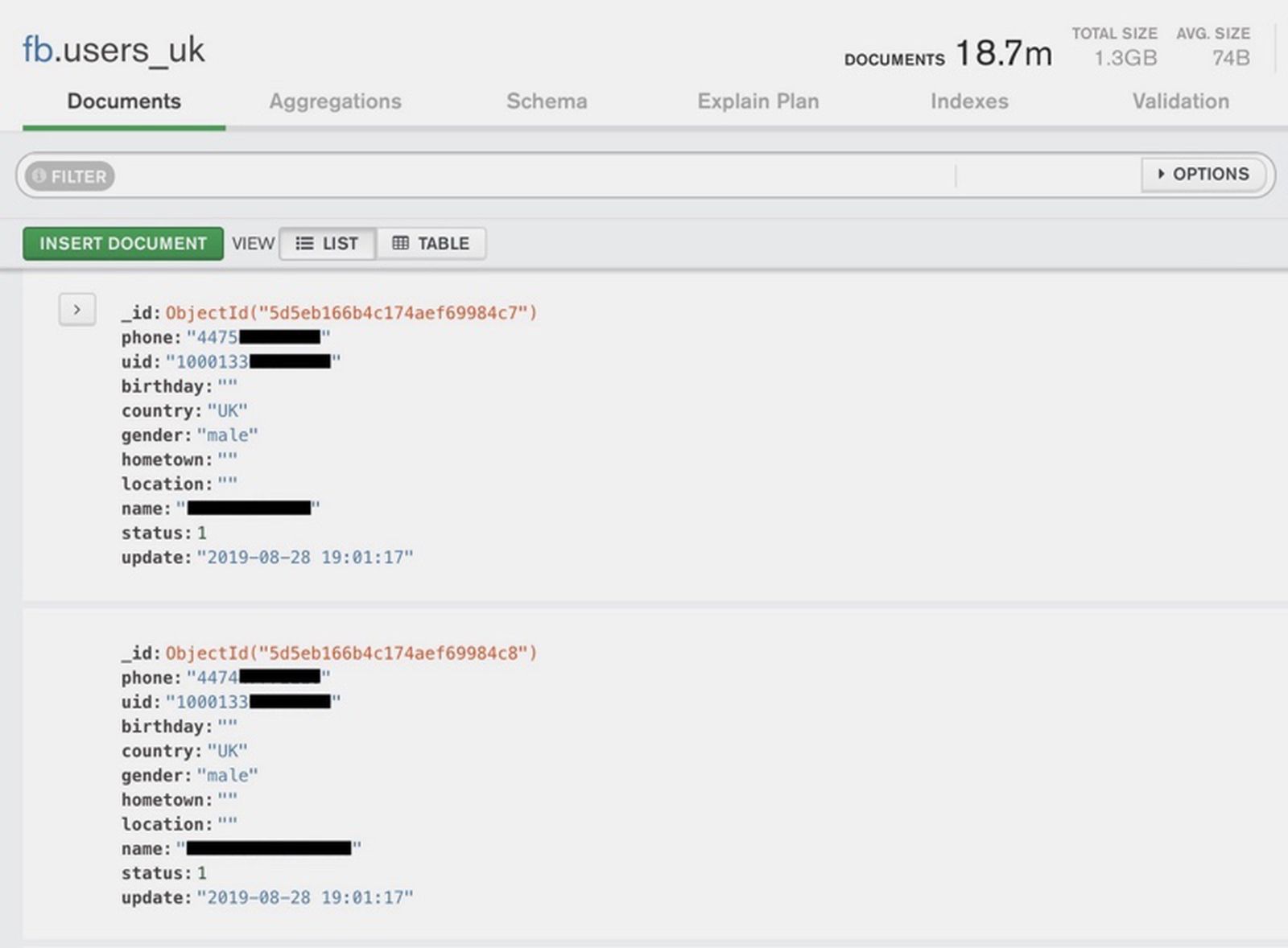
Task: Switch to Table view using the table icon
Action: point(431,243)
